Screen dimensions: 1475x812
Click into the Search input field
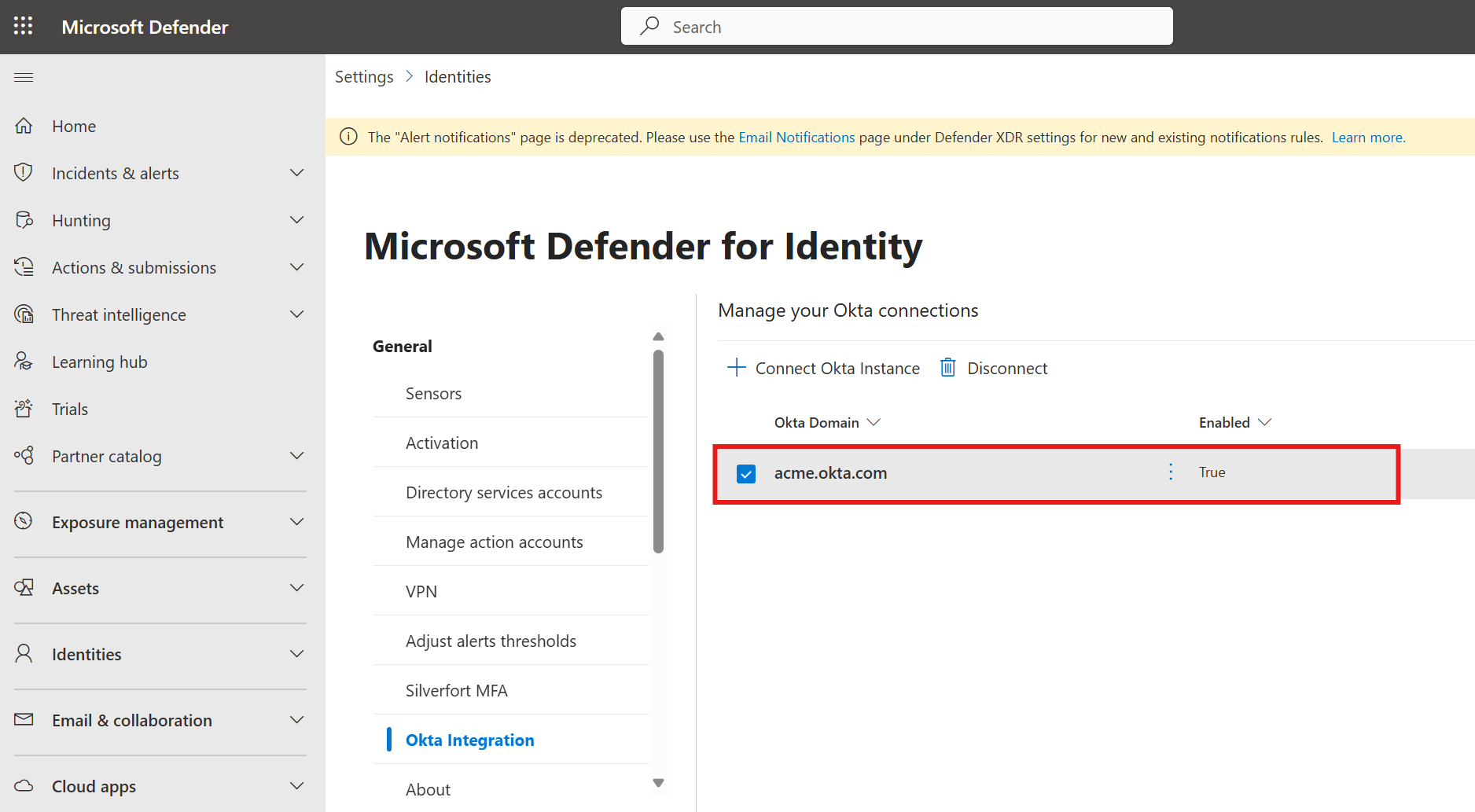[896, 26]
